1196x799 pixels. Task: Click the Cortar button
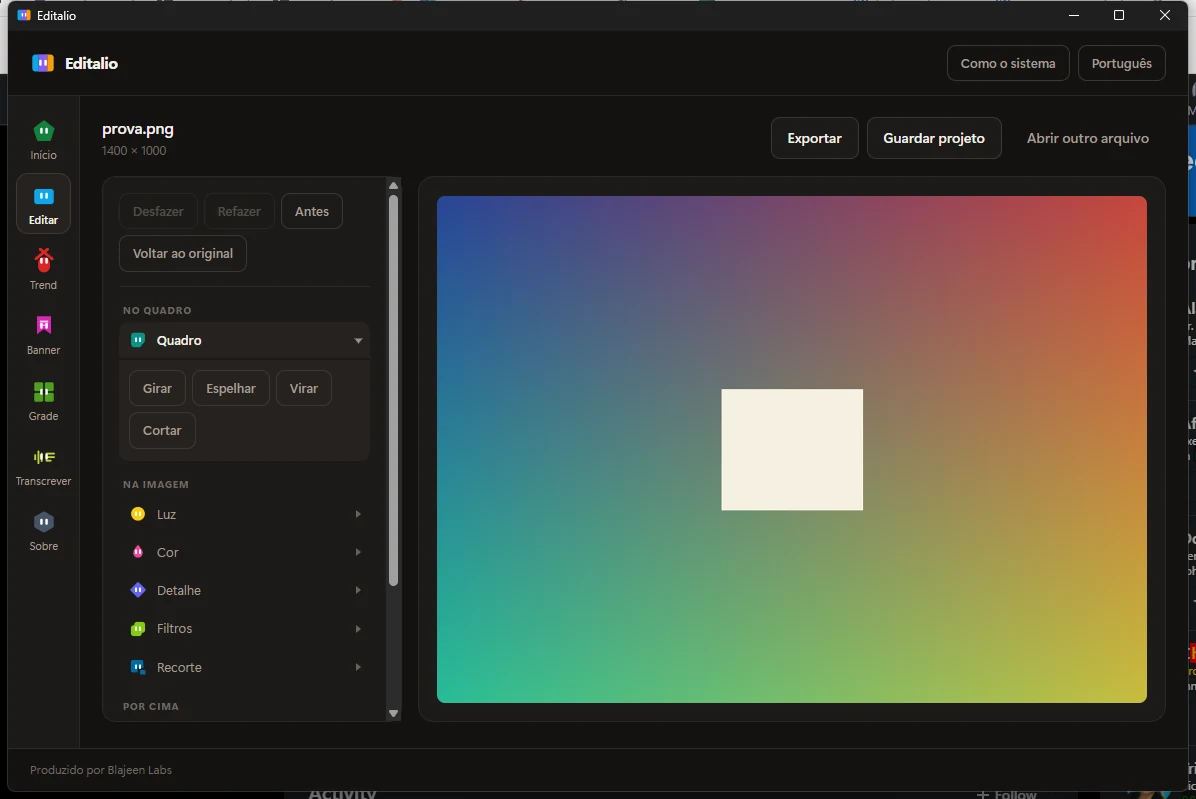162,431
